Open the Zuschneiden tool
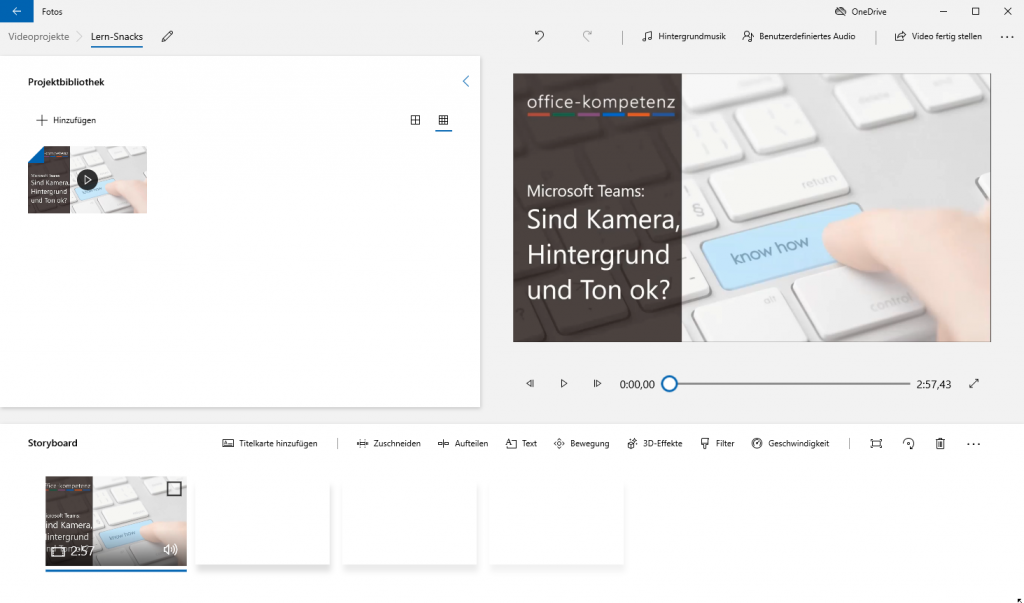Viewport: 1024px width, 603px height. tap(389, 444)
